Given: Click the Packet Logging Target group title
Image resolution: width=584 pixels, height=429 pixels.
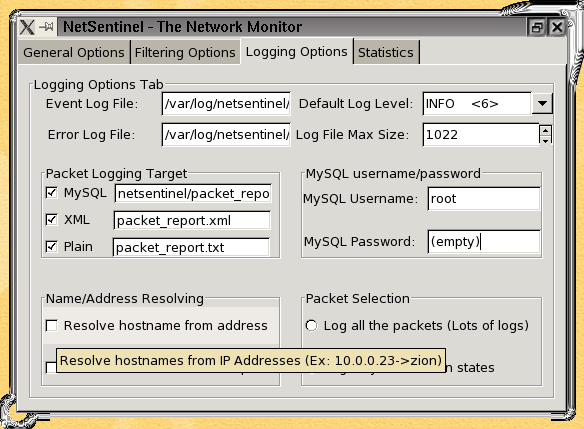Looking at the screenshot, I should 116,174.
